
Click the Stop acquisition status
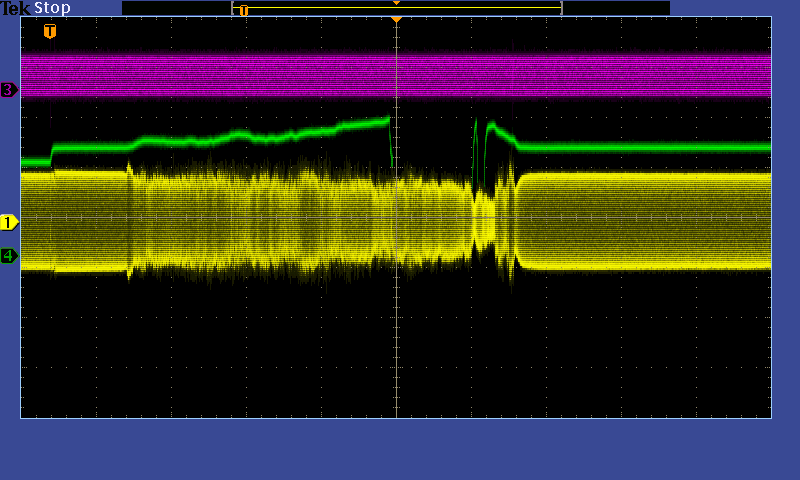(52, 8)
